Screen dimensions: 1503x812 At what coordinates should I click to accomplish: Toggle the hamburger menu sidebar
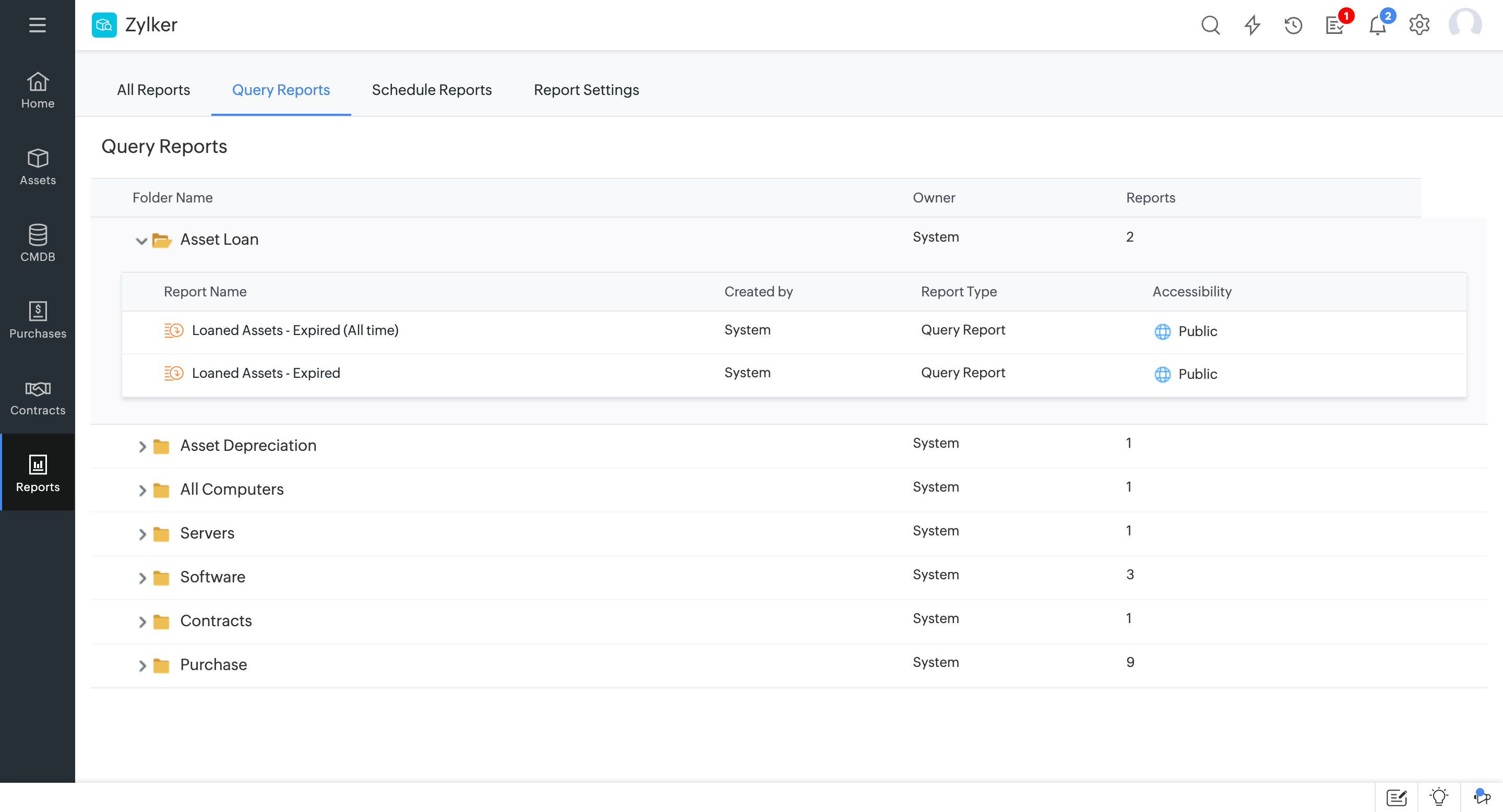[38, 25]
